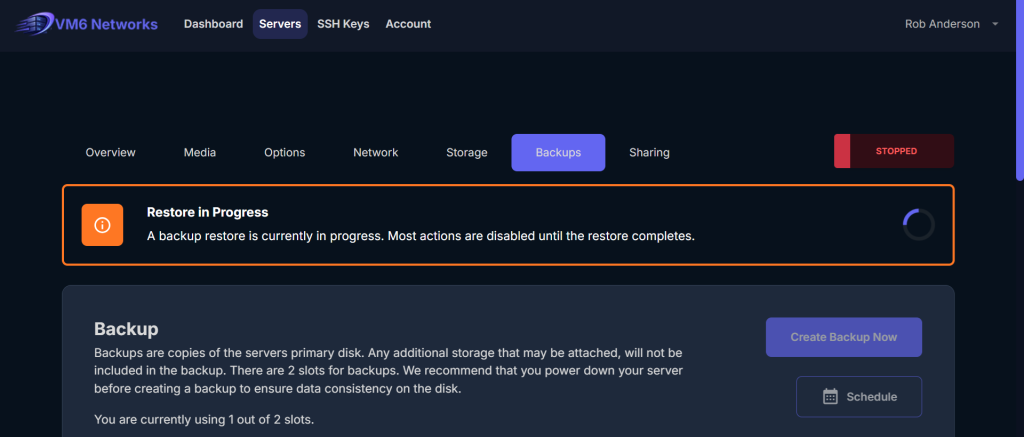Image resolution: width=1024 pixels, height=437 pixels.
Task: Click the restore progress spinner
Action: click(918, 225)
